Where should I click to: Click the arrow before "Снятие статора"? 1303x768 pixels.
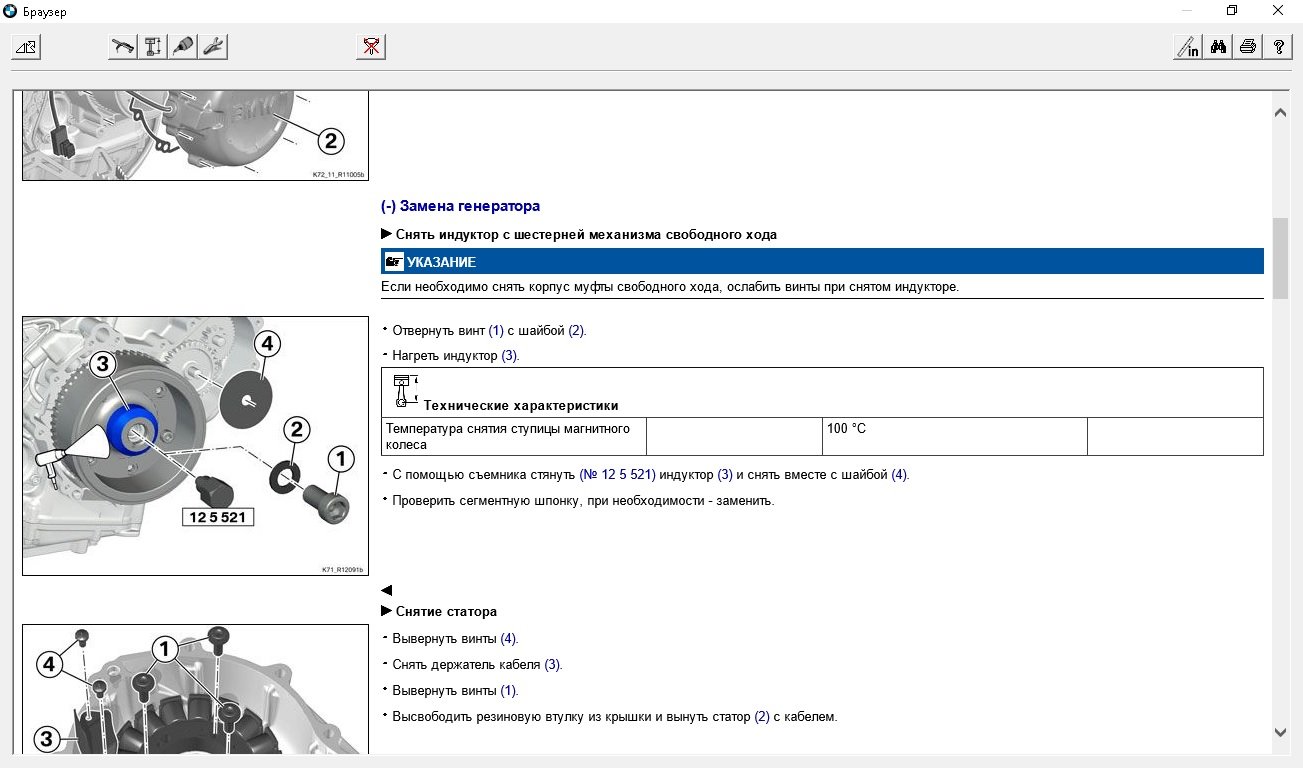(x=387, y=611)
